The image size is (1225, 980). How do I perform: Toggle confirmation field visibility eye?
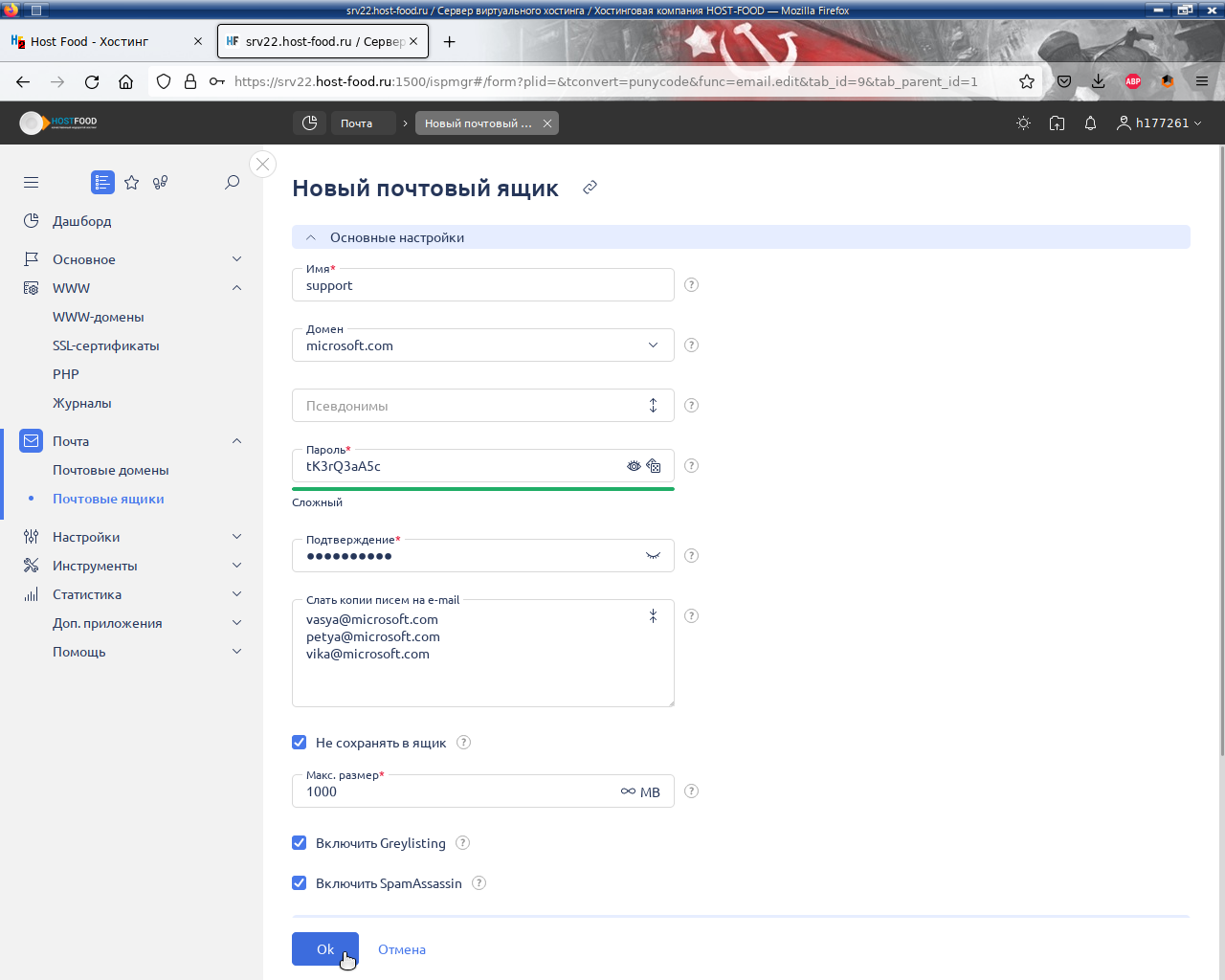(653, 556)
